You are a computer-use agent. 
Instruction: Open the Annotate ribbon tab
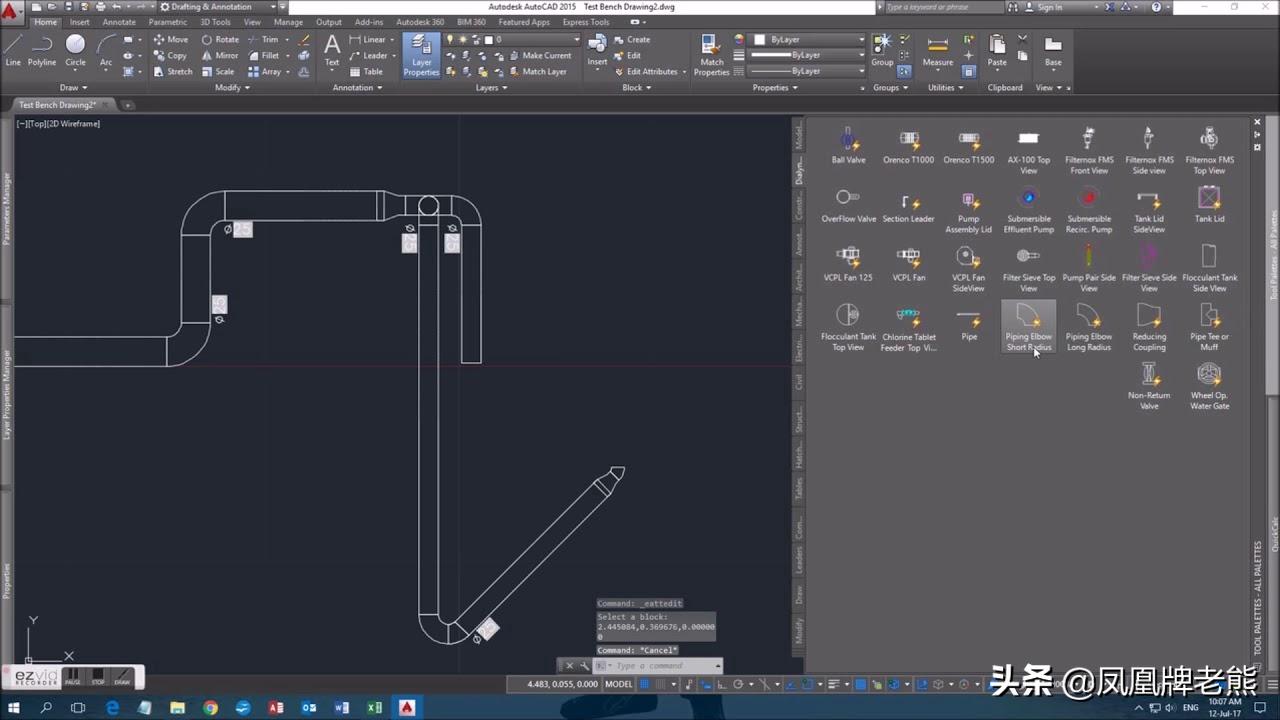119,22
